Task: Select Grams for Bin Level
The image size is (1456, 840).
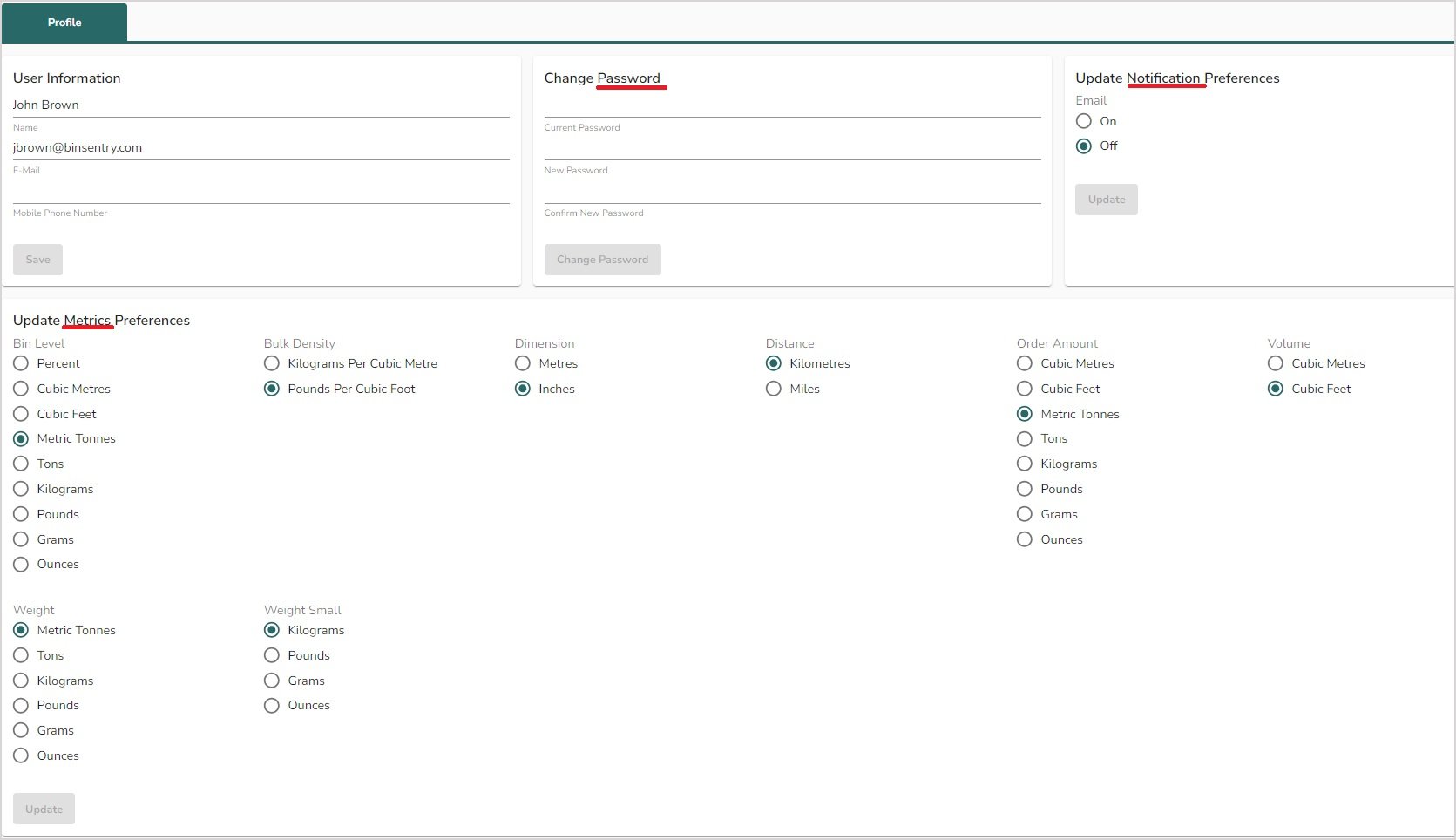Action: (21, 539)
